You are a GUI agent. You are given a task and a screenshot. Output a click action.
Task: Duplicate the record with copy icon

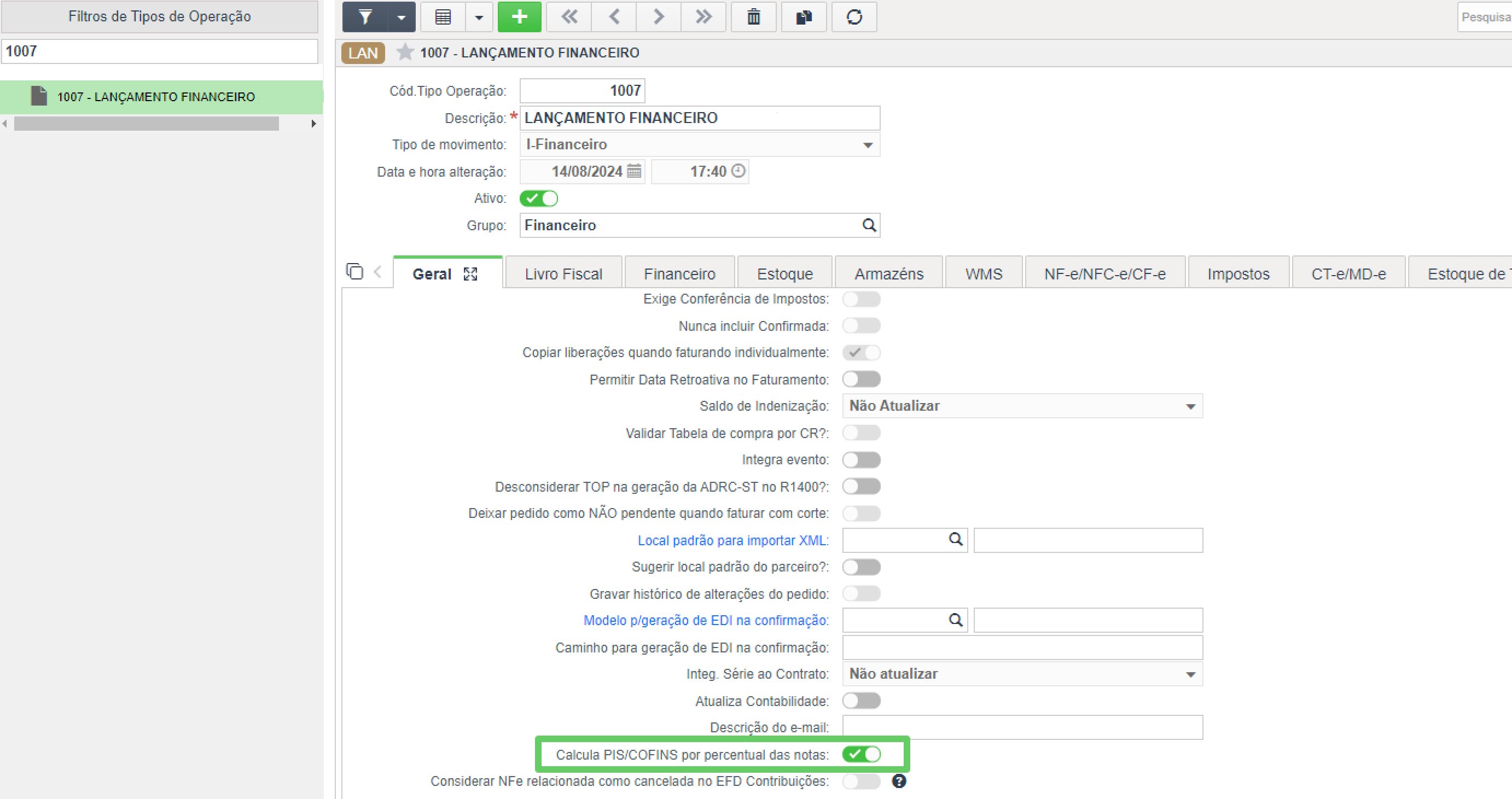[804, 17]
